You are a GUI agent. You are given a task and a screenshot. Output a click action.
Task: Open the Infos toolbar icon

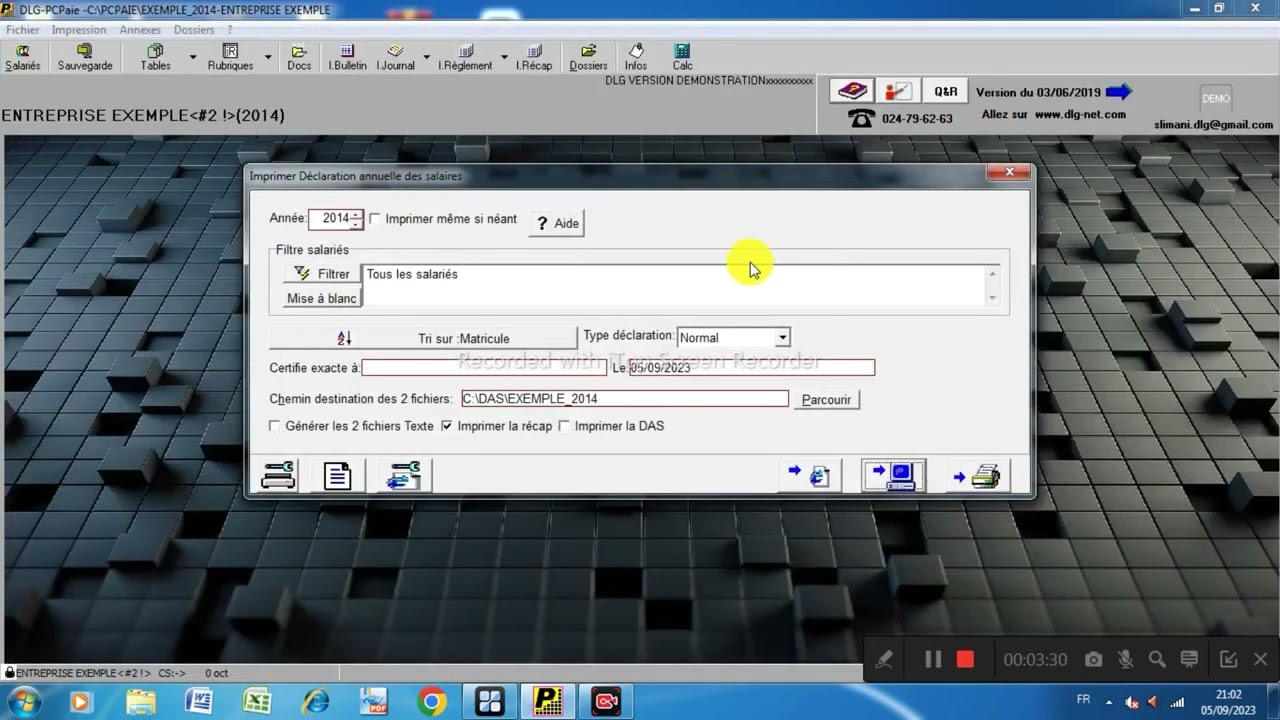(x=636, y=57)
